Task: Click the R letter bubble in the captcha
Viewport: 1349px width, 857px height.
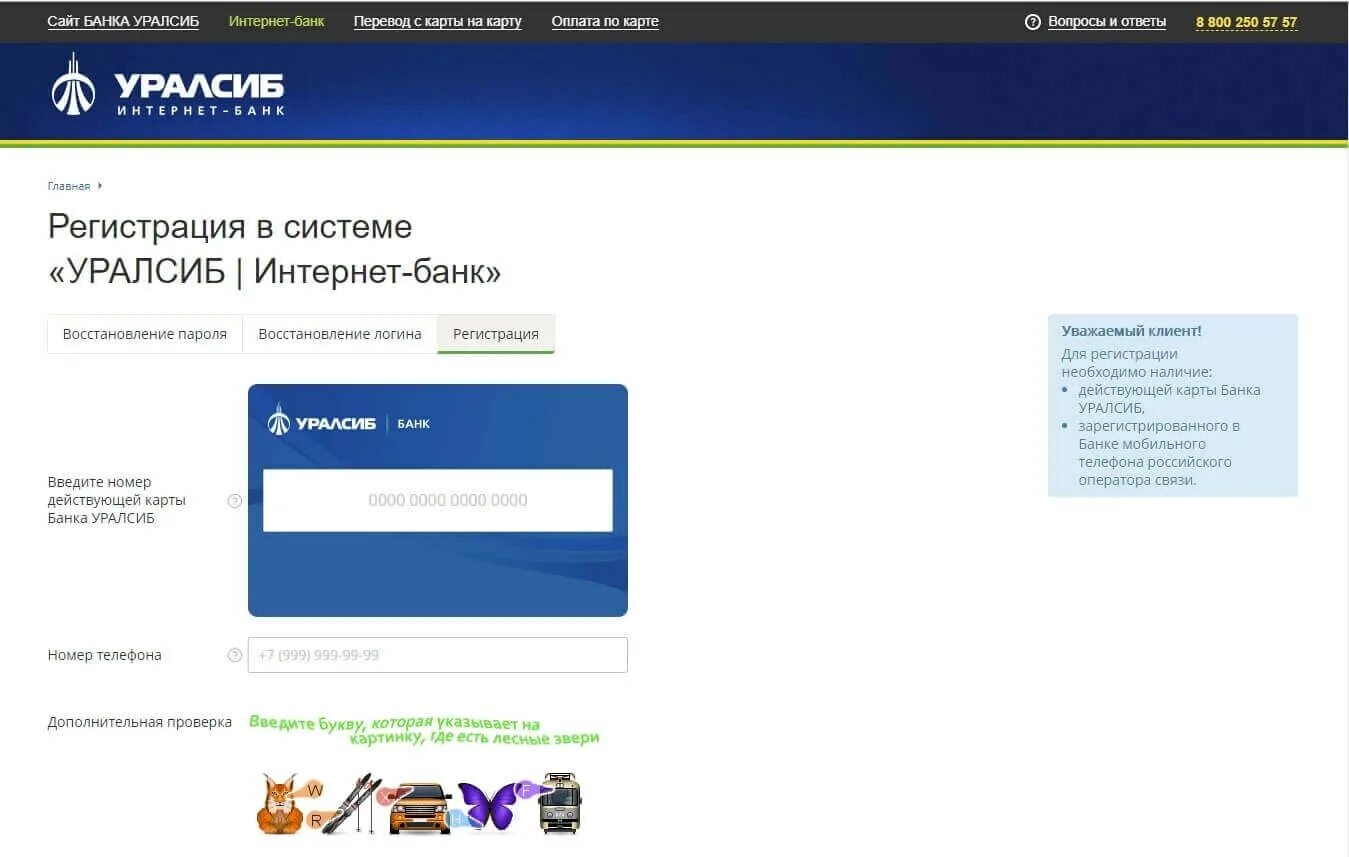Action: pos(316,821)
